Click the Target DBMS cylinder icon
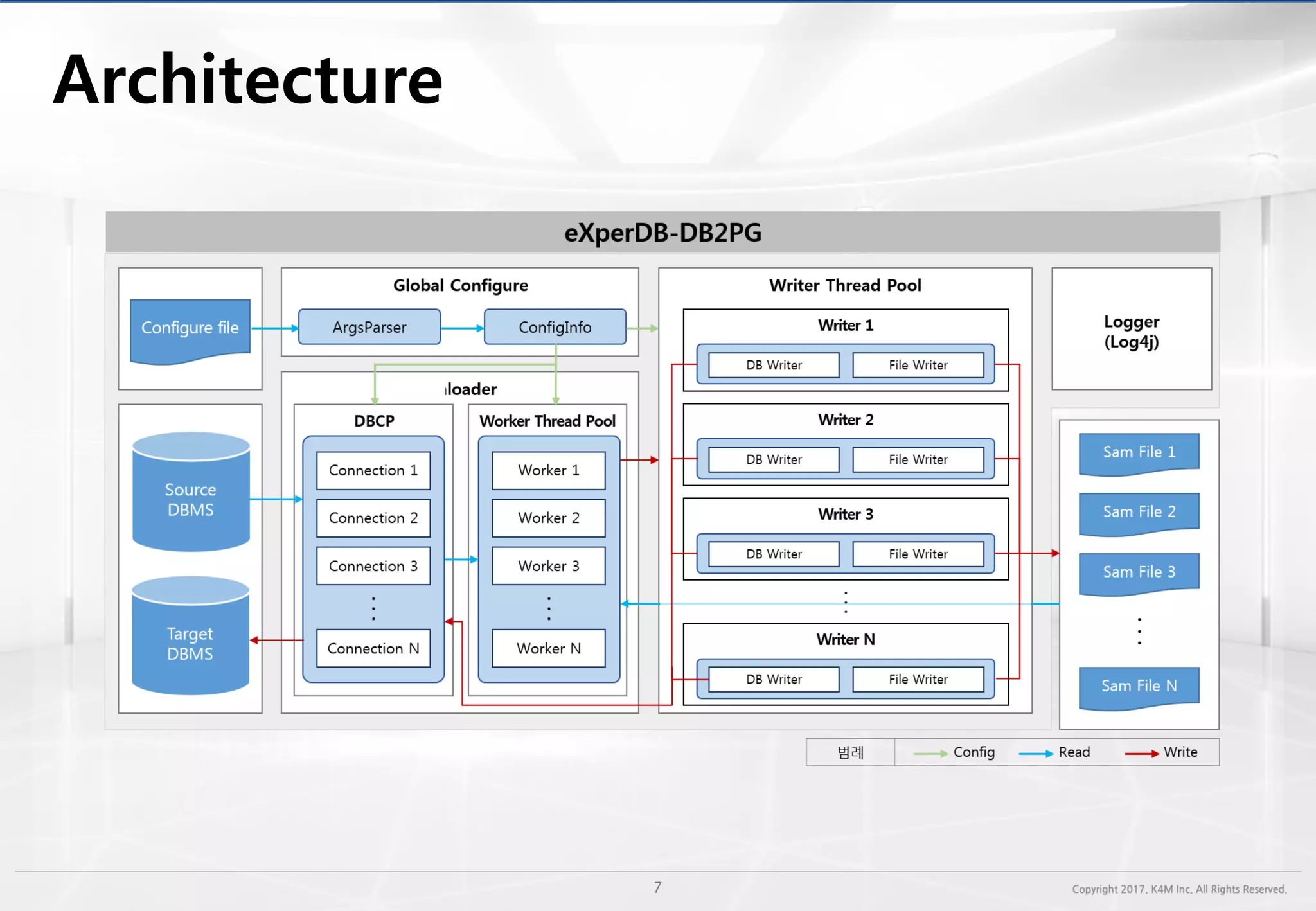Viewport: 1316px width, 911px height. coord(190,636)
